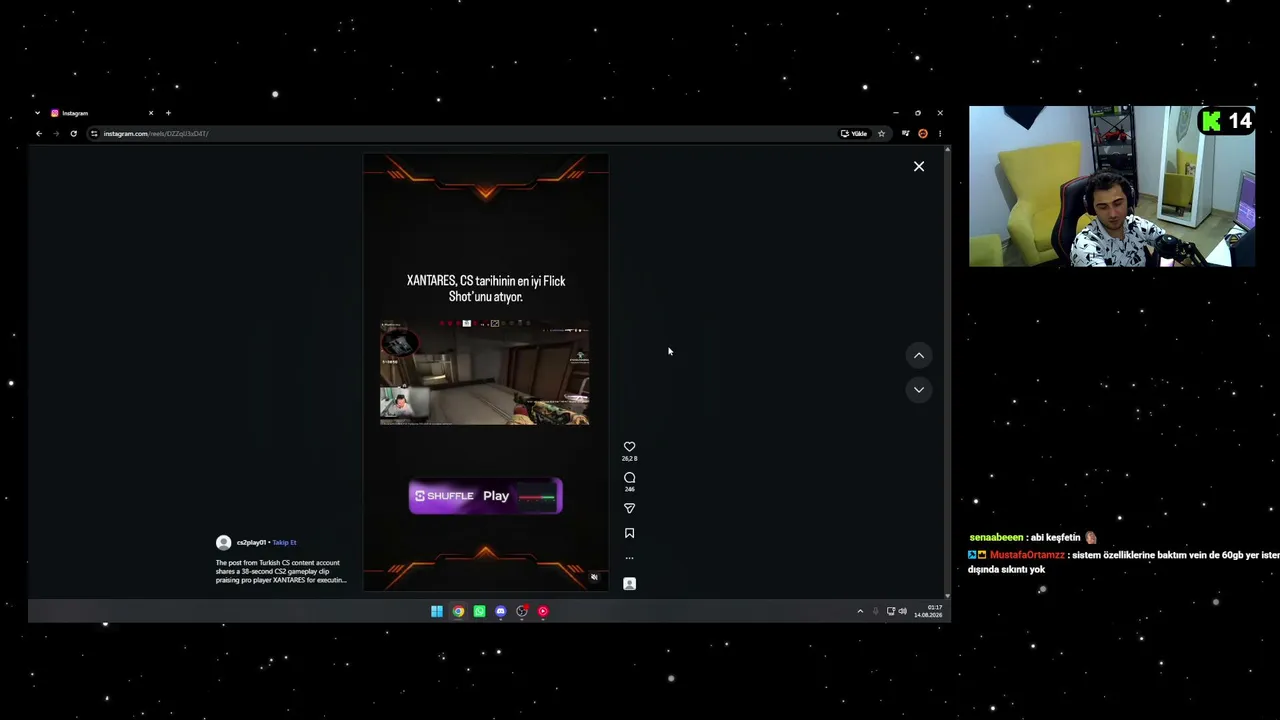This screenshot has width=1280, height=720.
Task: Click the embedded gameplay clip in the reel
Action: pyautogui.click(x=485, y=372)
